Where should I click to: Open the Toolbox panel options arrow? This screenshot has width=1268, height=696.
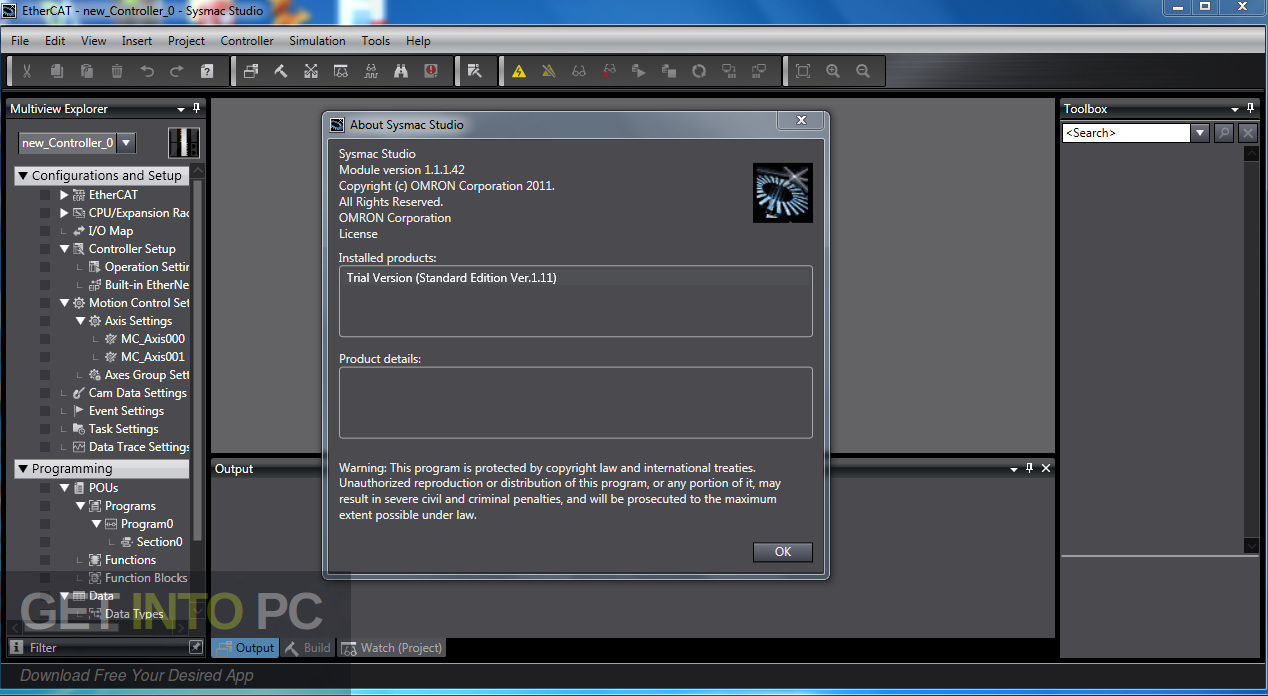1235,109
